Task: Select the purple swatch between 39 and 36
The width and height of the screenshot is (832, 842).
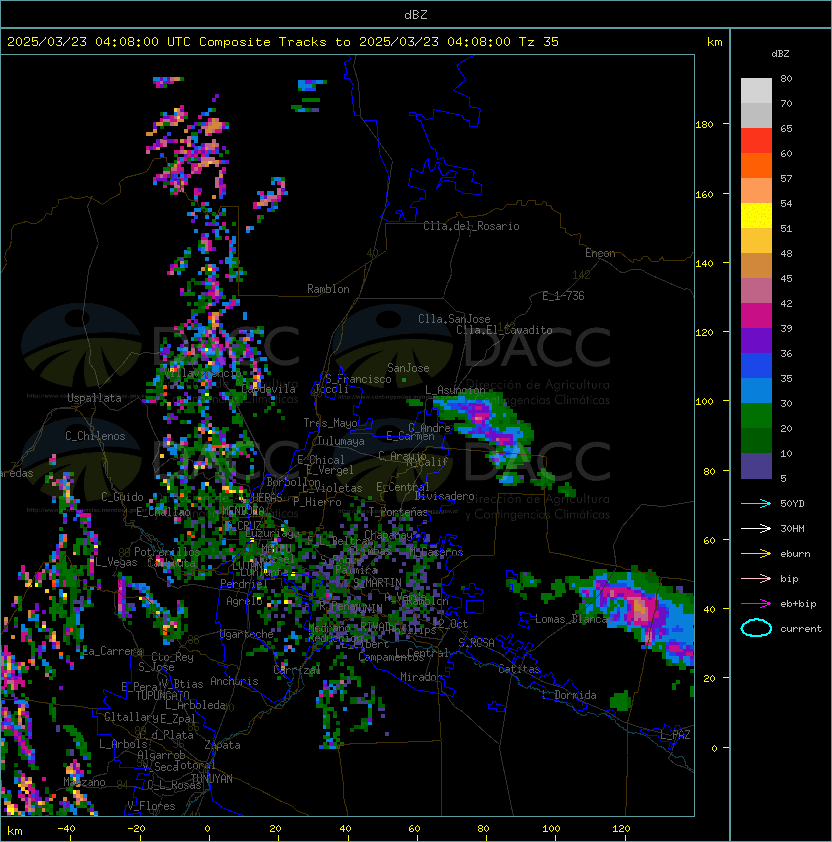Action: point(756,341)
